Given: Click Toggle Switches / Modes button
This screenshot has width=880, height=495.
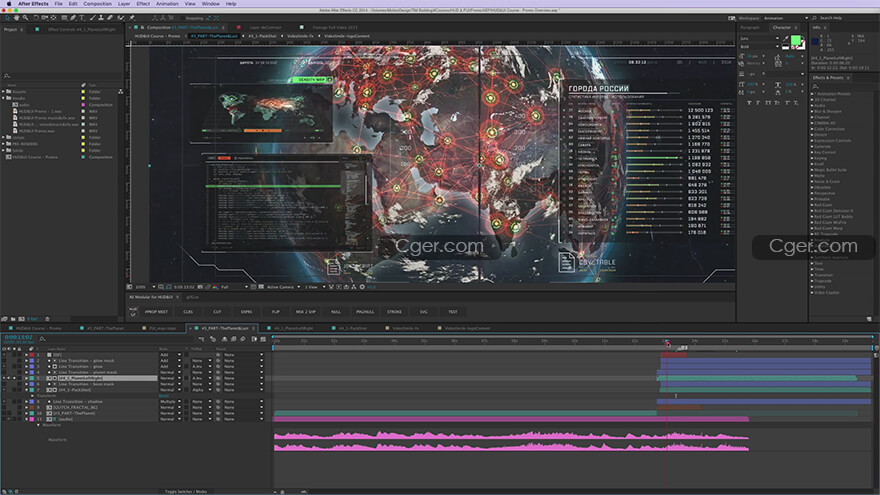Looking at the screenshot, I should 186,492.
